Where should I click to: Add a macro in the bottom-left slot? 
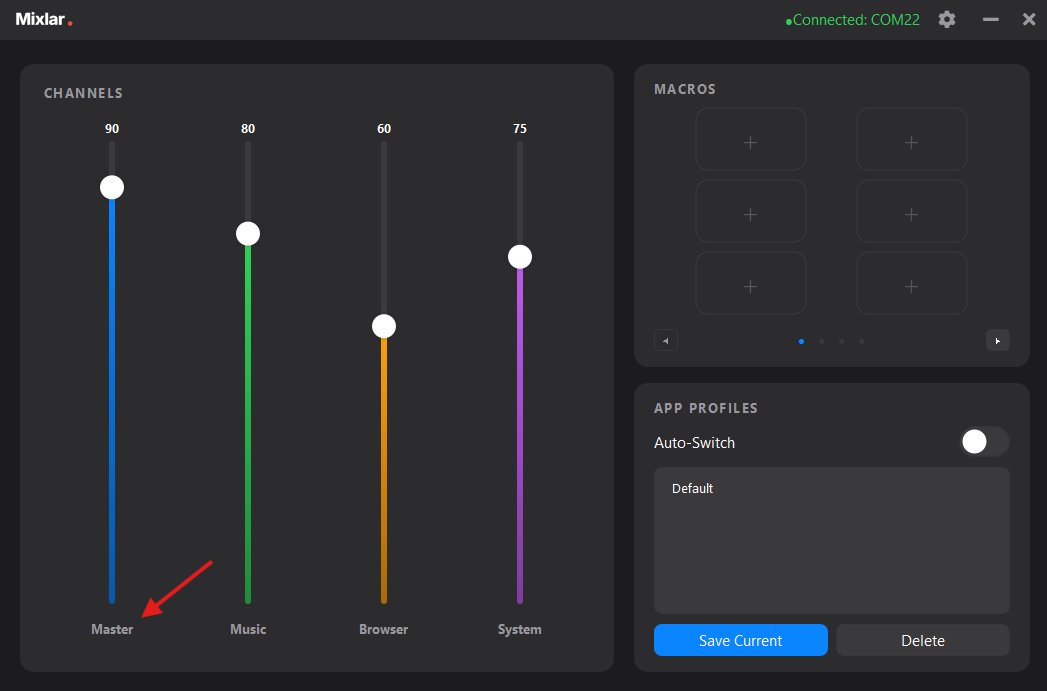[x=751, y=283]
